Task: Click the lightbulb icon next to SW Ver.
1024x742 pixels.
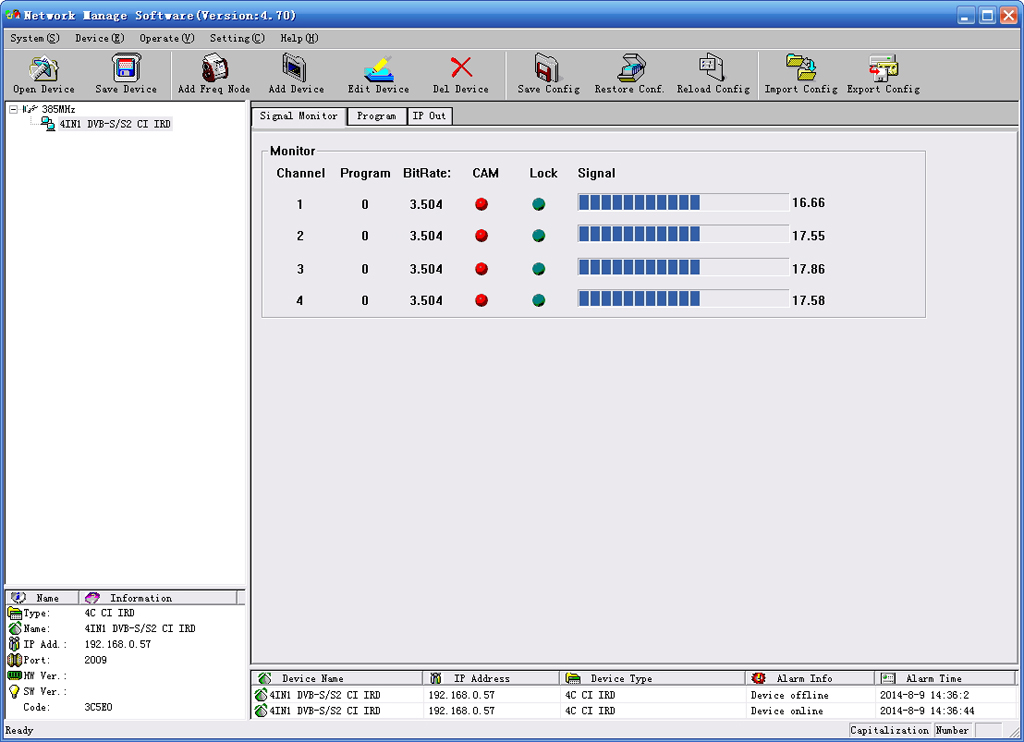Action: (x=14, y=692)
